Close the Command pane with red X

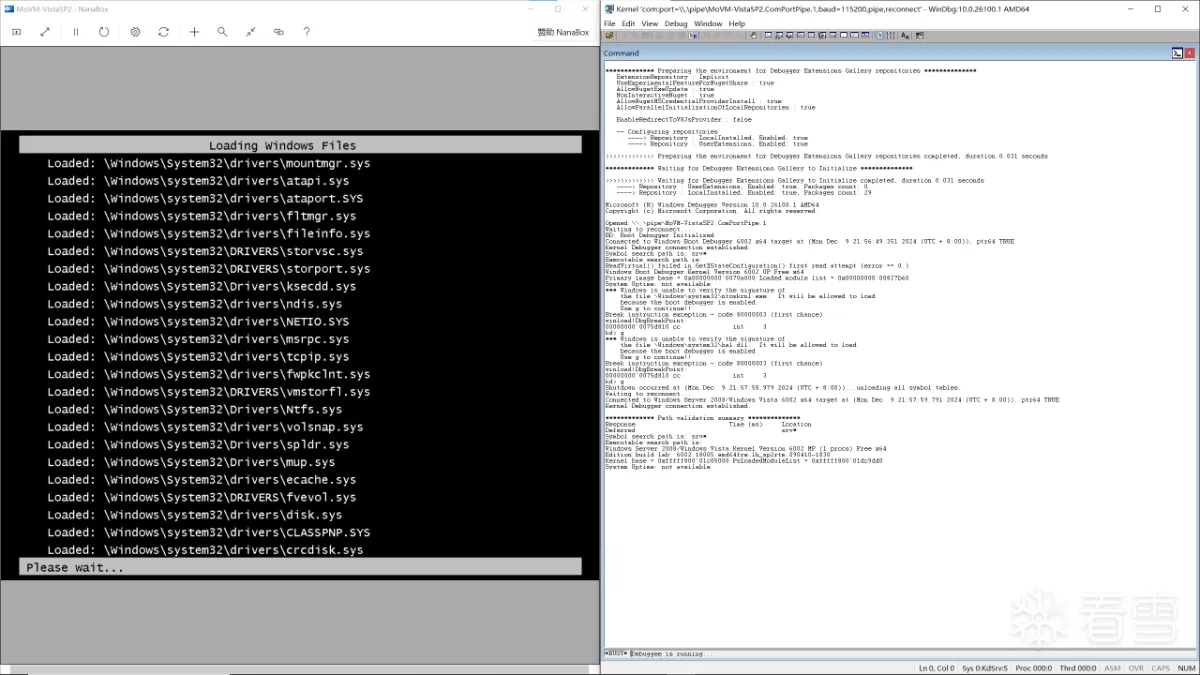[1190, 53]
